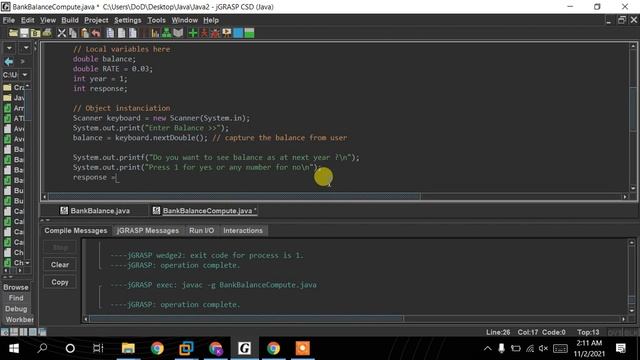The image size is (640, 360).
Task: Copy the selection with the toolbar copy icon
Action: tap(73, 33)
